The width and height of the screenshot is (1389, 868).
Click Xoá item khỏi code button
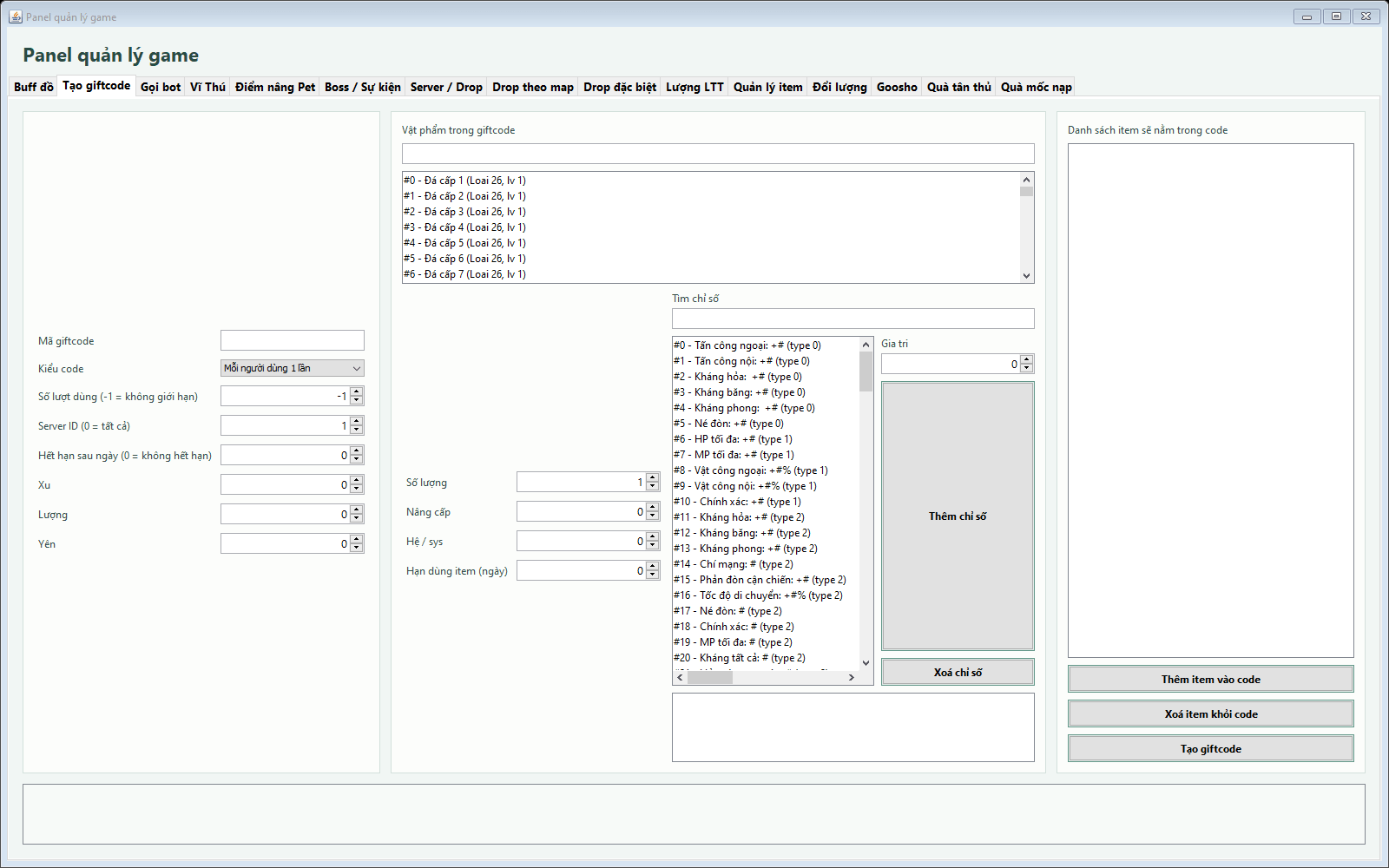point(1211,714)
